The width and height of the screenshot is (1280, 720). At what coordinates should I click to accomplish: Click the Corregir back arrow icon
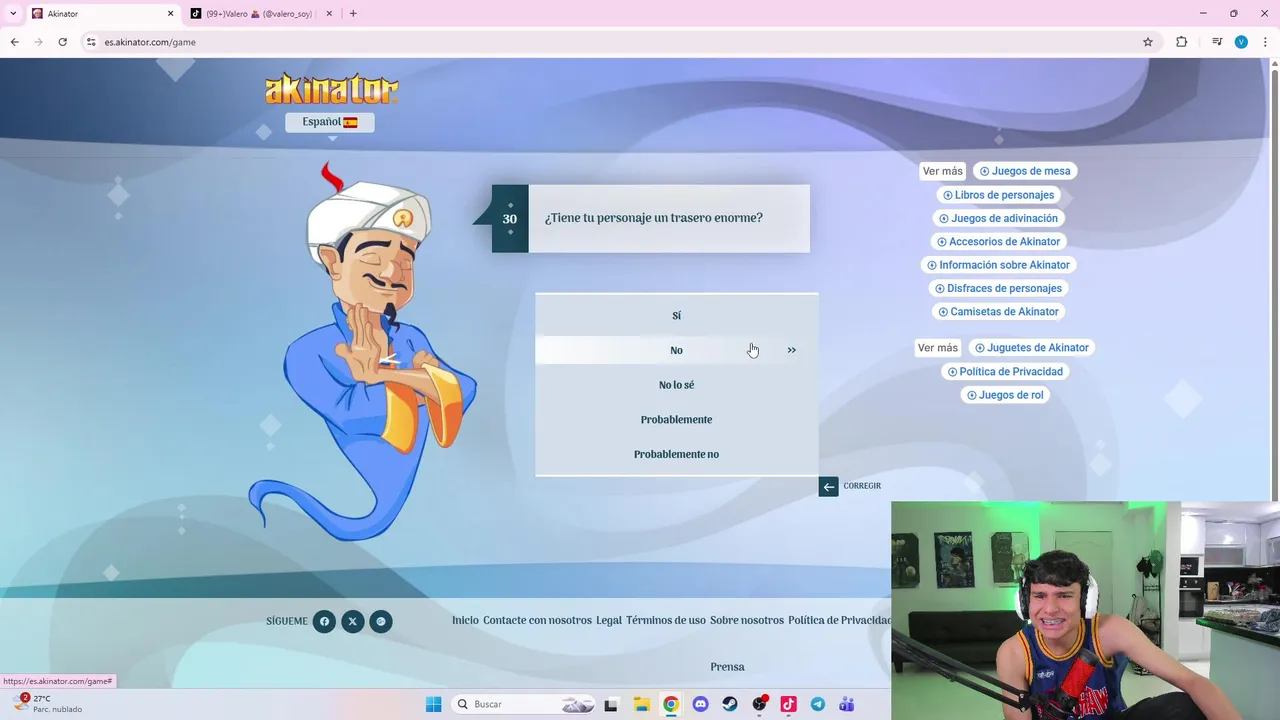click(828, 487)
